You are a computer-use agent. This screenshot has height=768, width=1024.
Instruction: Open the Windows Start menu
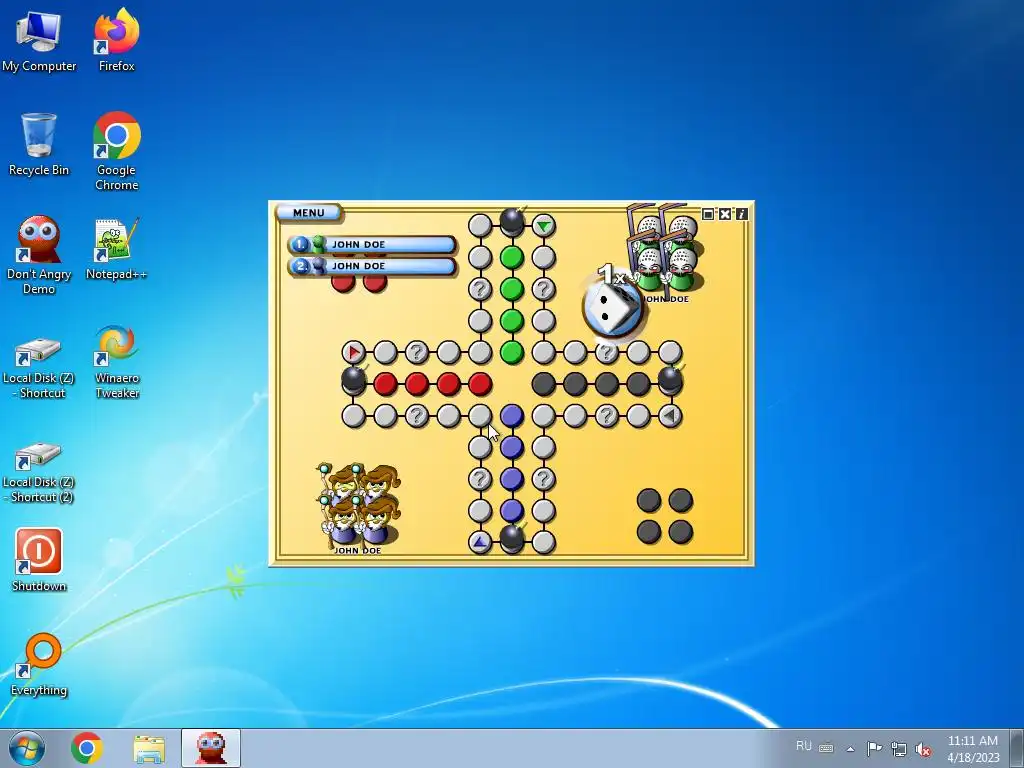[26, 748]
